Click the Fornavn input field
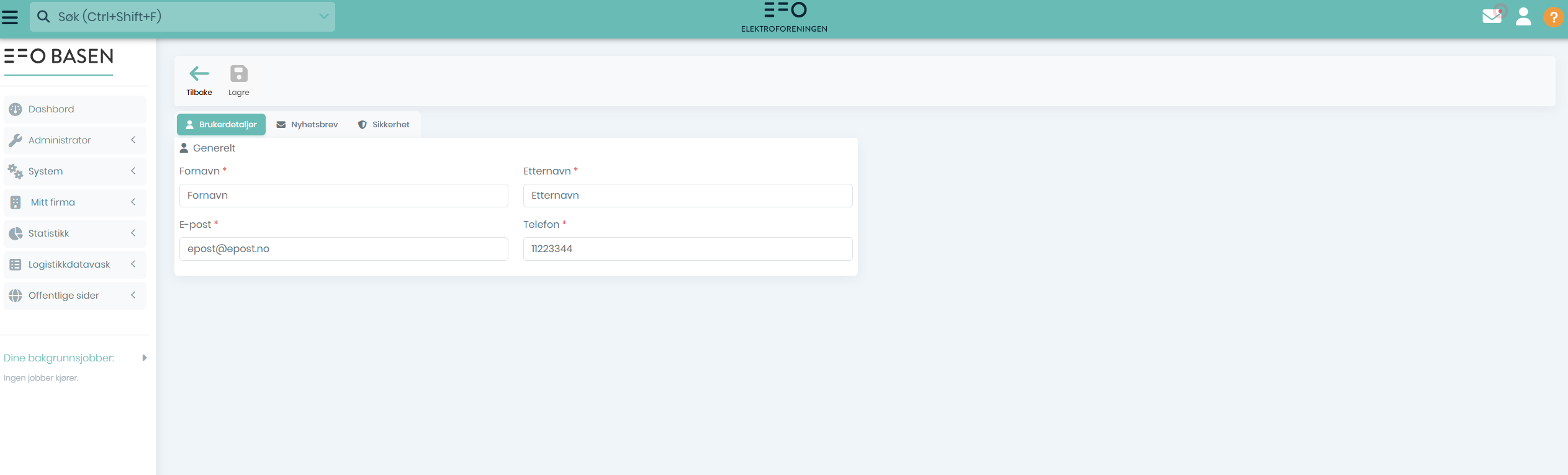Viewport: 1568px width, 475px height. [x=343, y=196]
